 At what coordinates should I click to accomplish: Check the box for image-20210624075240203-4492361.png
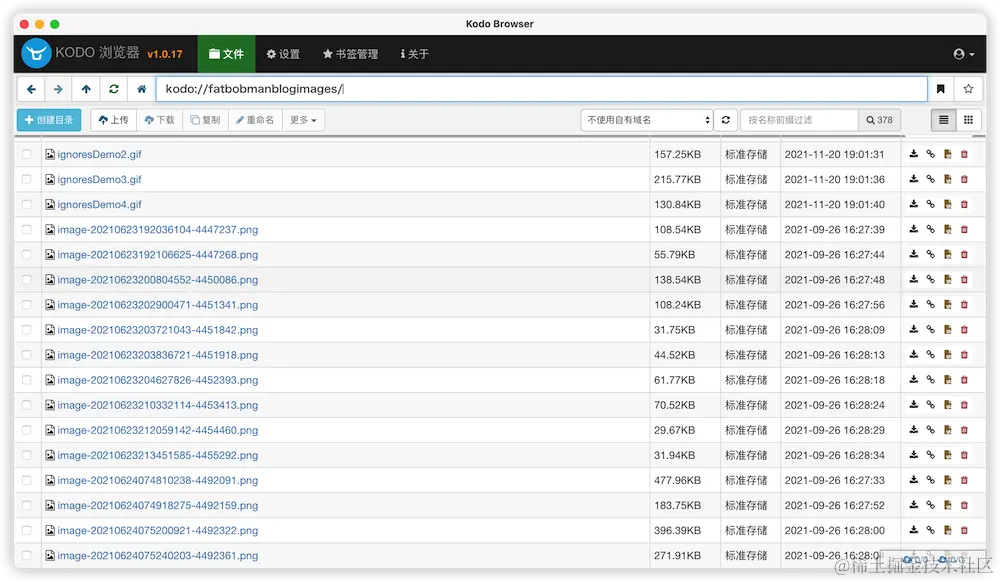26,555
